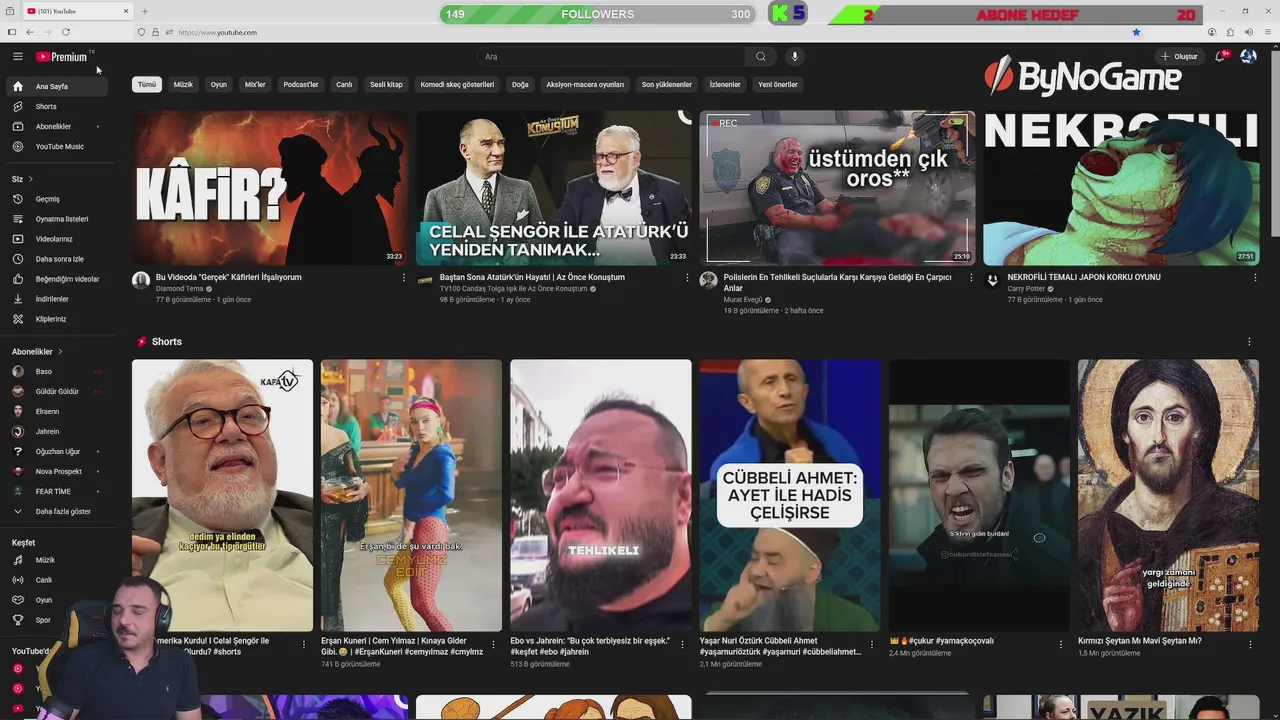The width and height of the screenshot is (1280, 720).
Task: Play the Celal Şengör ile Atatürk thumbnail
Action: pos(554,188)
